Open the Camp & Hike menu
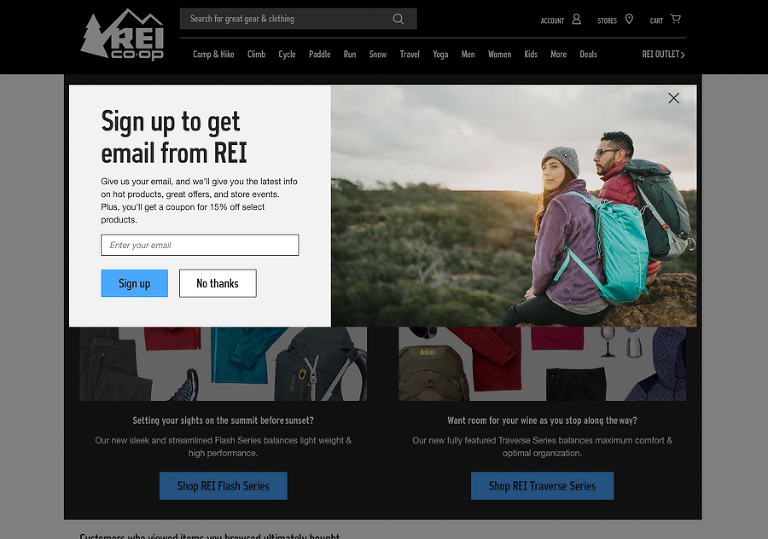 214,54
